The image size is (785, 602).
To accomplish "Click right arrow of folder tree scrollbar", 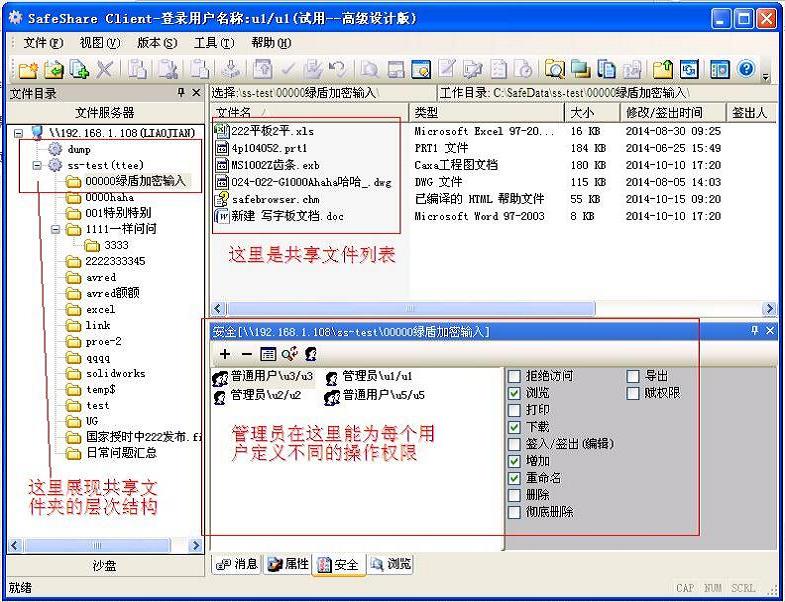I will click(x=196, y=545).
